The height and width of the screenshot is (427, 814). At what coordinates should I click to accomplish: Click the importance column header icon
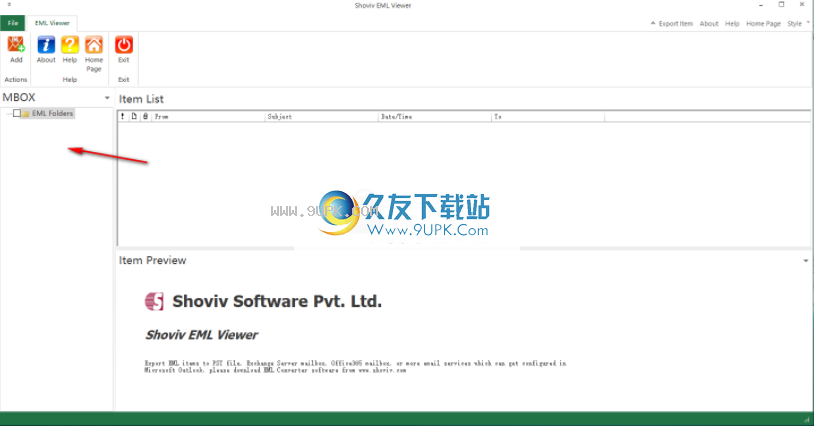pyautogui.click(x=123, y=117)
